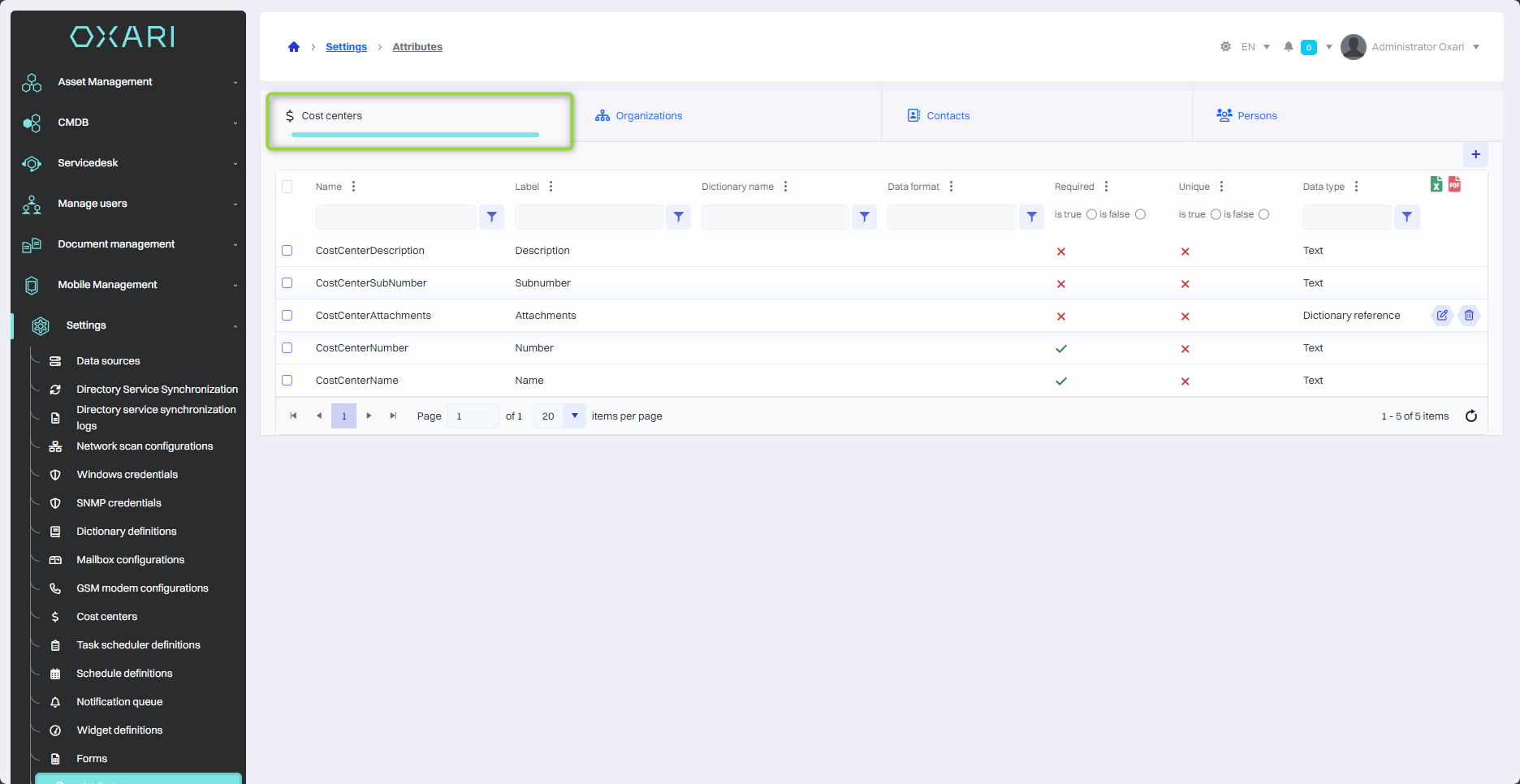Click edit icon for CostCenterAttachments row

tap(1441, 316)
